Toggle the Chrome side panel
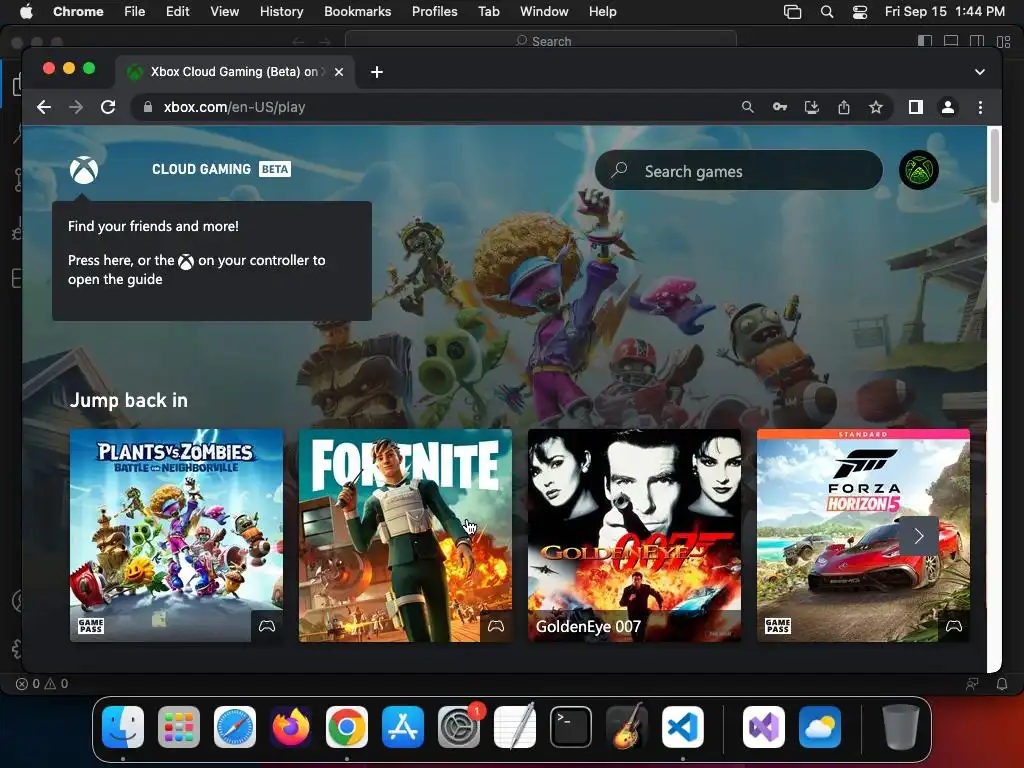The image size is (1024, 768). tap(916, 107)
